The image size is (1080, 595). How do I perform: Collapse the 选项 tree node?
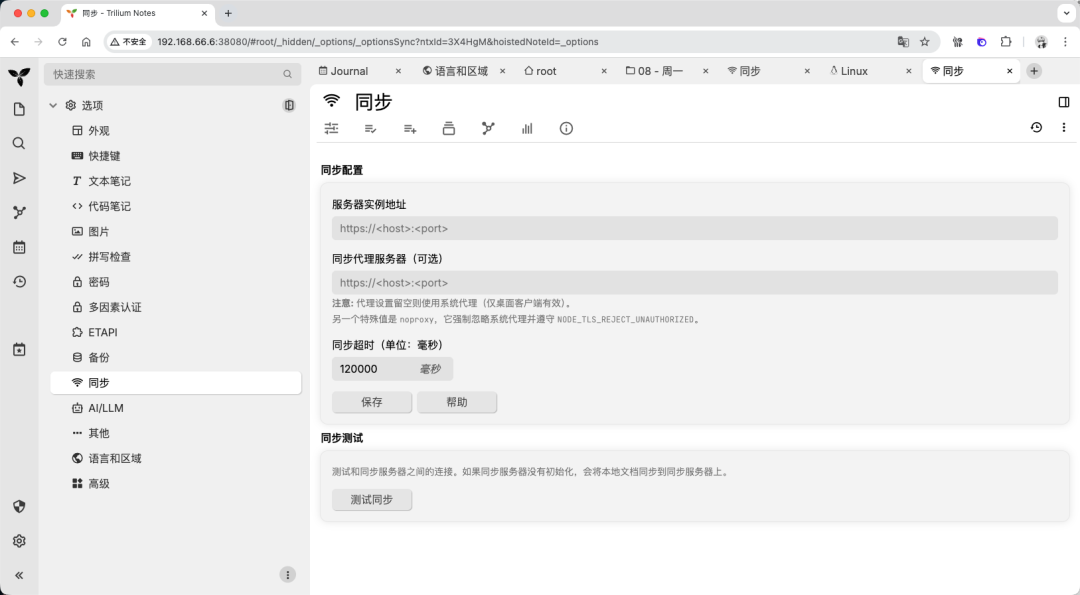point(53,105)
